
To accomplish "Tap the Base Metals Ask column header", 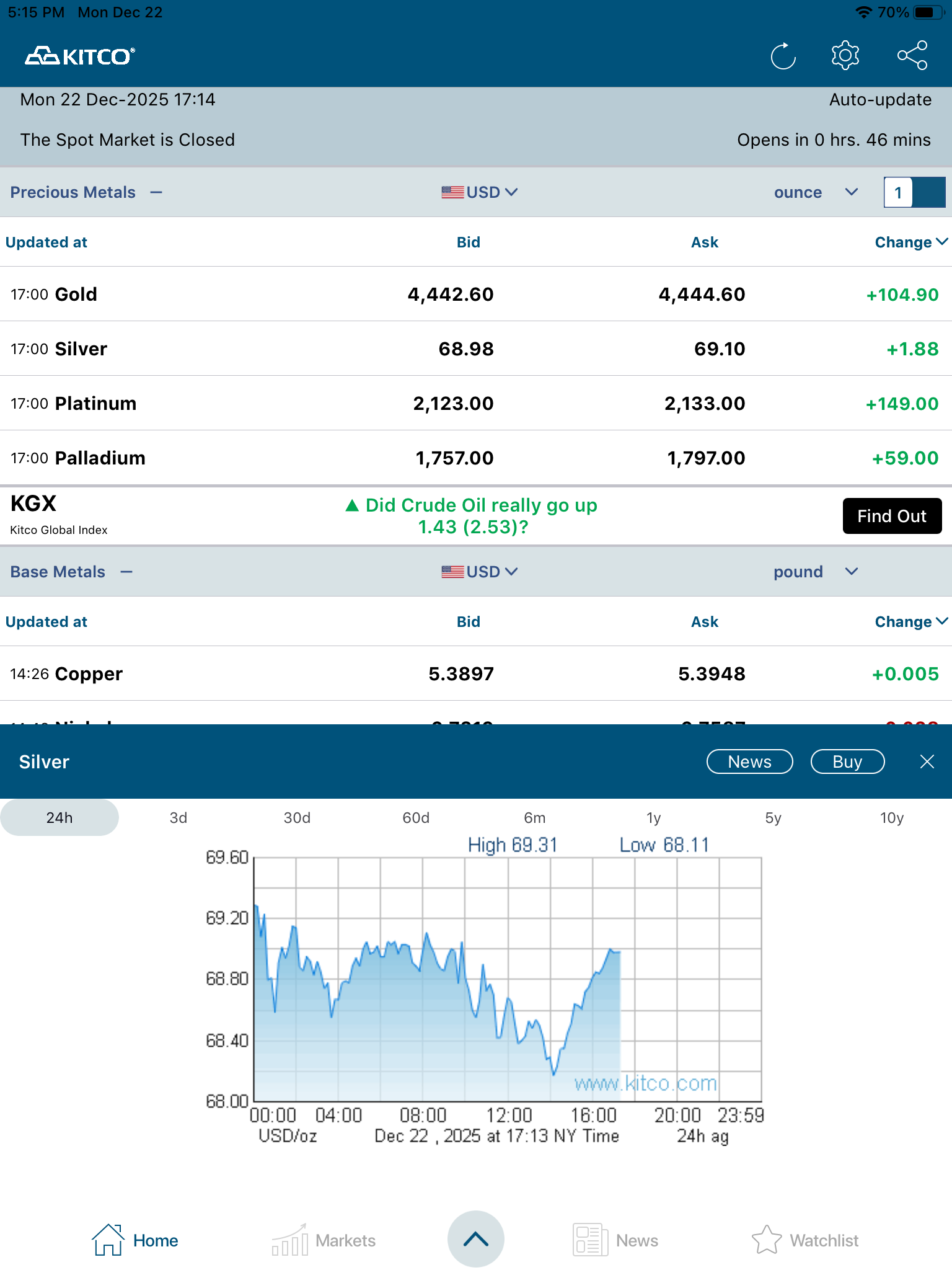I will 705,622.
